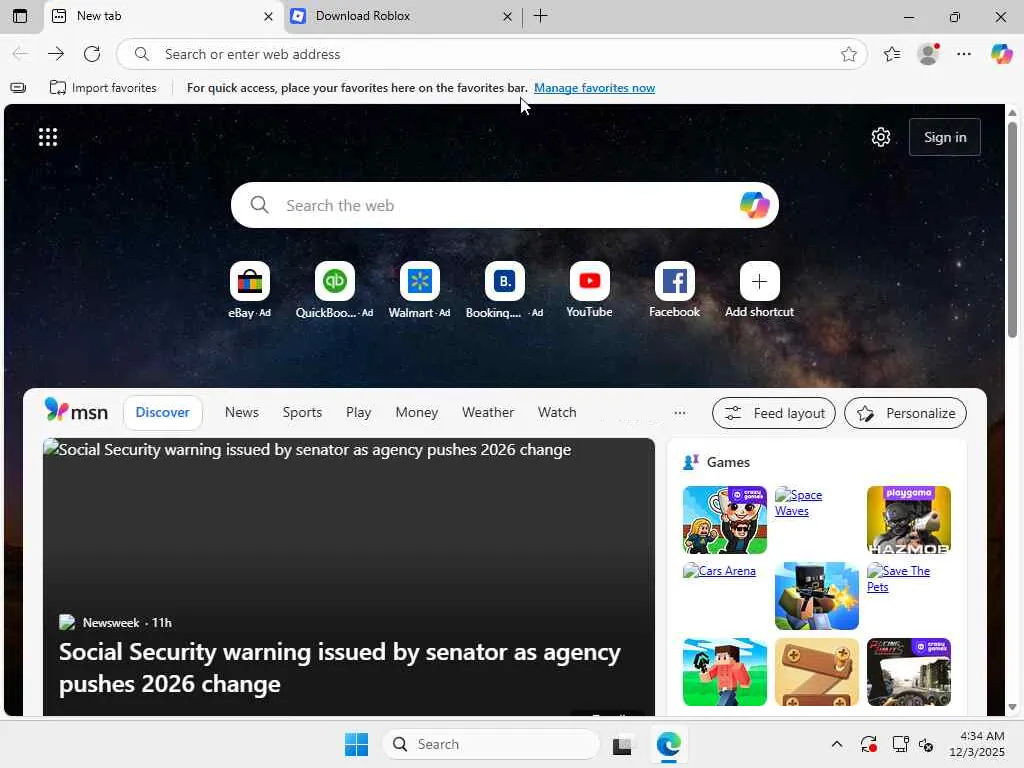This screenshot has width=1024, height=768.
Task: Click the Windows taskbar Search box
Action: (491, 744)
